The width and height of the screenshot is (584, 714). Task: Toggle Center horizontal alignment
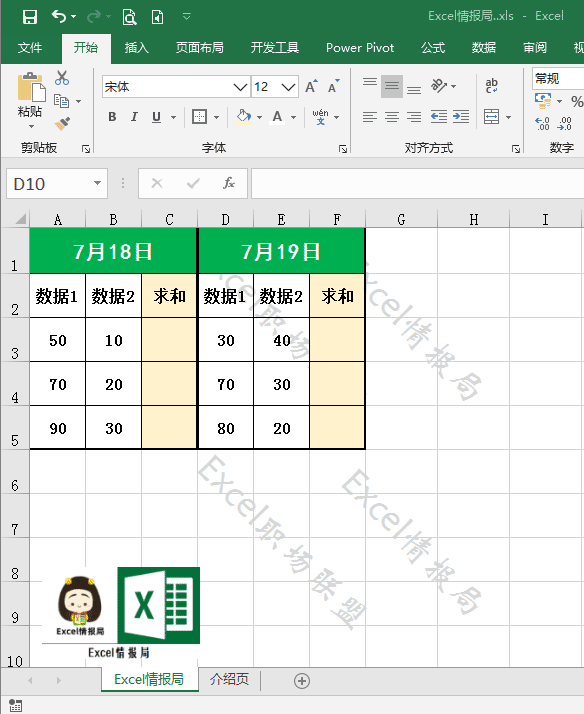(x=391, y=117)
